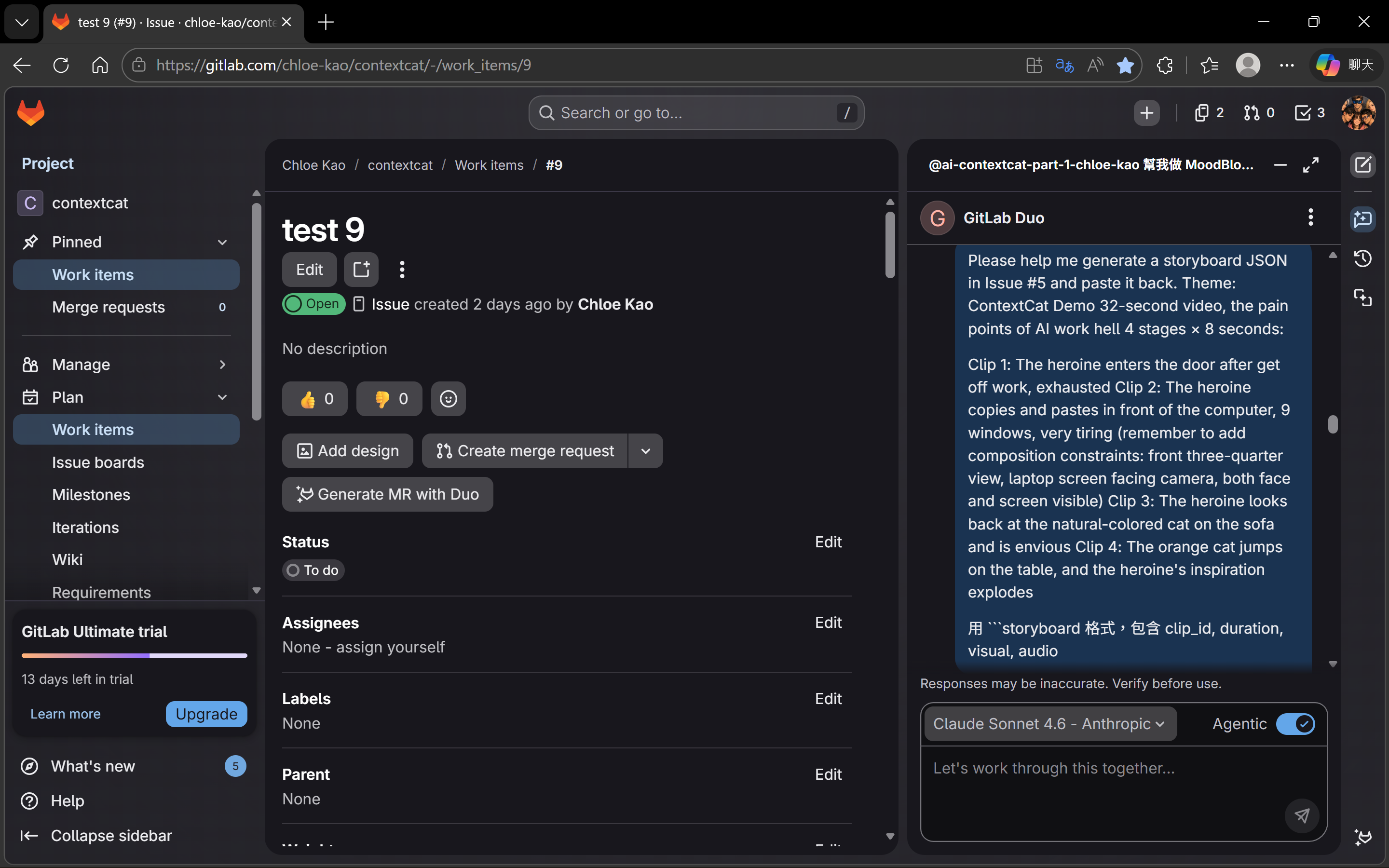Toggle the Agentic mode switch
Image resolution: width=1389 pixels, height=868 pixels.
pos(1295,724)
